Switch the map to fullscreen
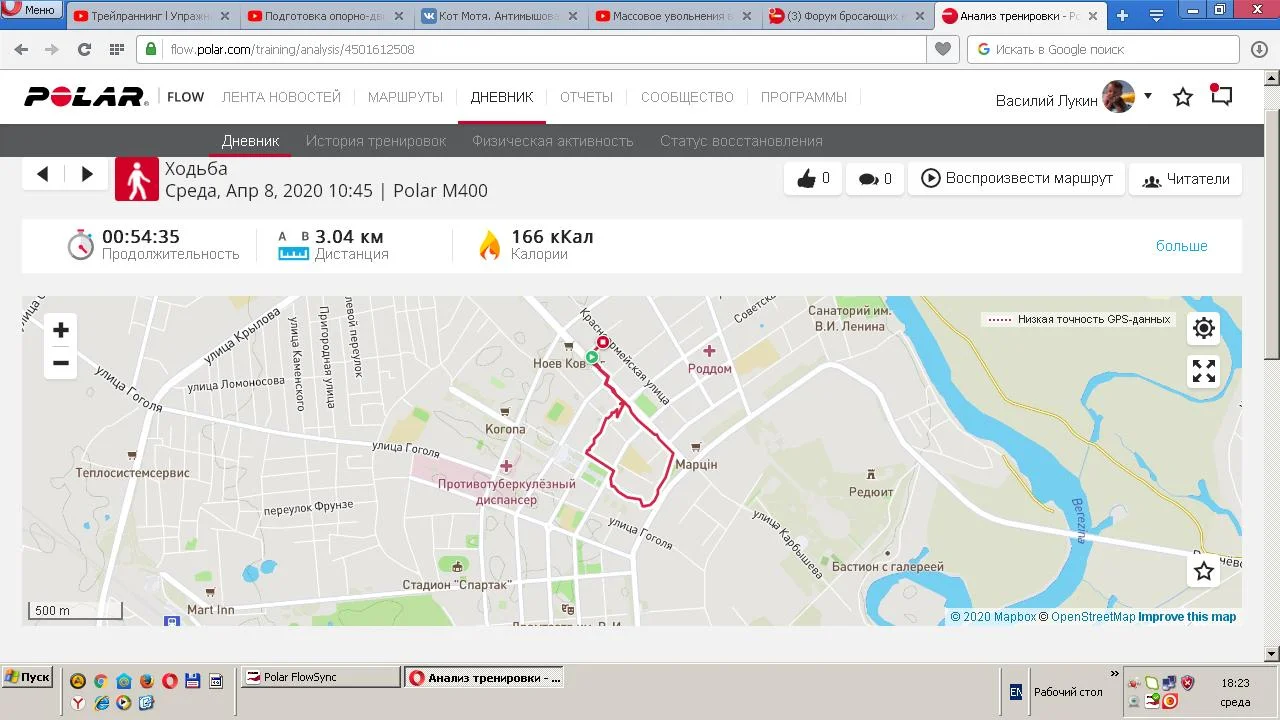This screenshot has height=720, width=1280. pos(1204,371)
